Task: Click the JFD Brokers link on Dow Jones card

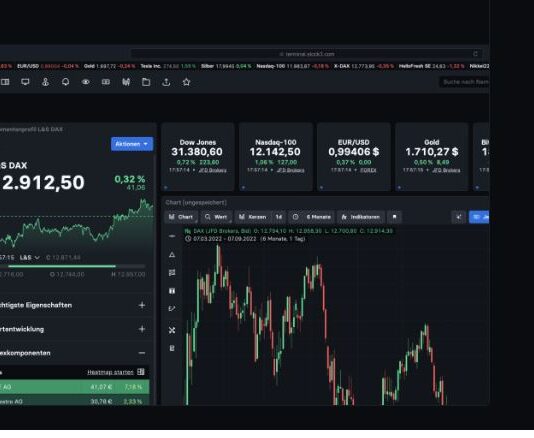Action: pos(213,170)
